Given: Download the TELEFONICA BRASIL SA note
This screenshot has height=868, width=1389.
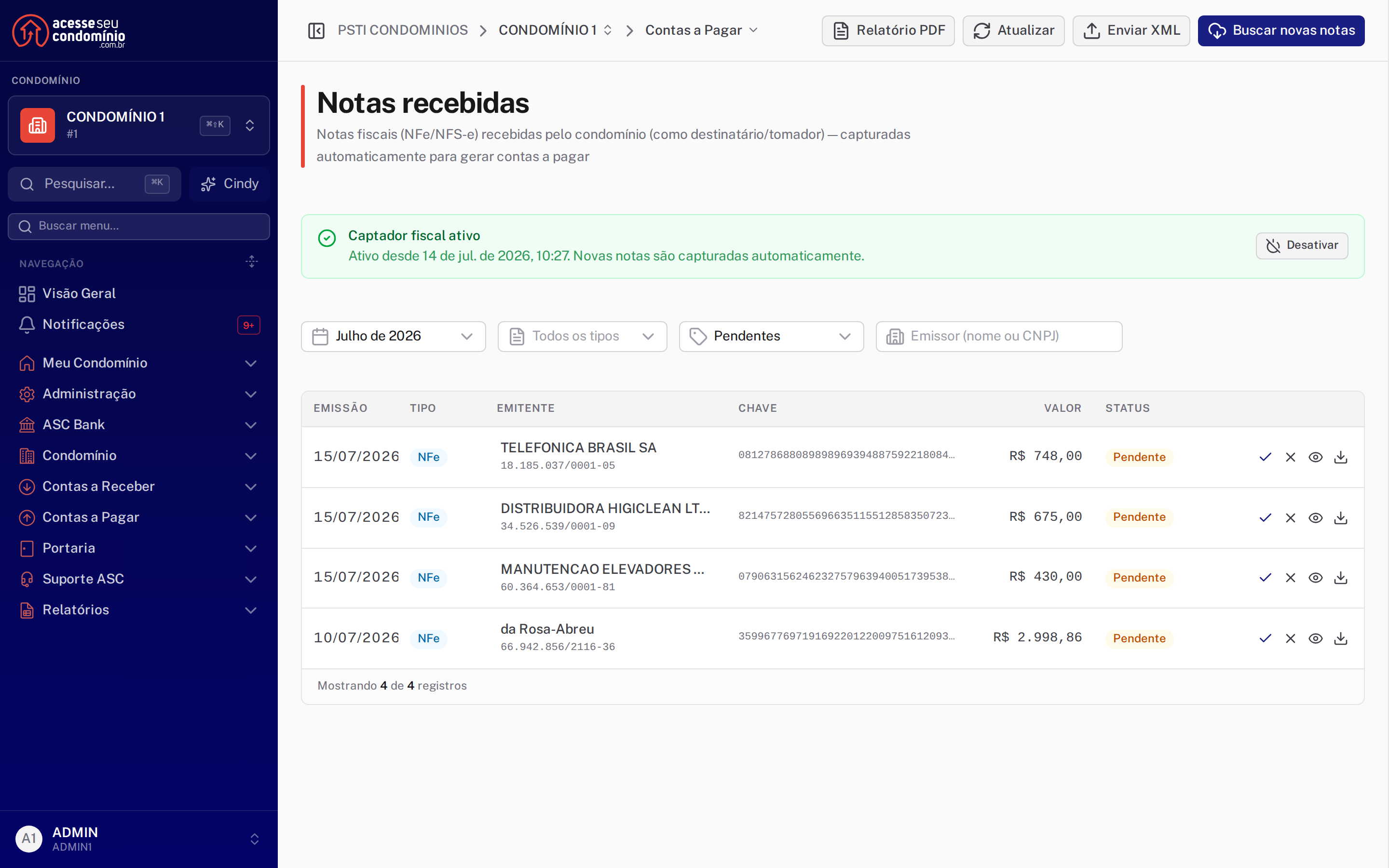Looking at the screenshot, I should click(1341, 457).
